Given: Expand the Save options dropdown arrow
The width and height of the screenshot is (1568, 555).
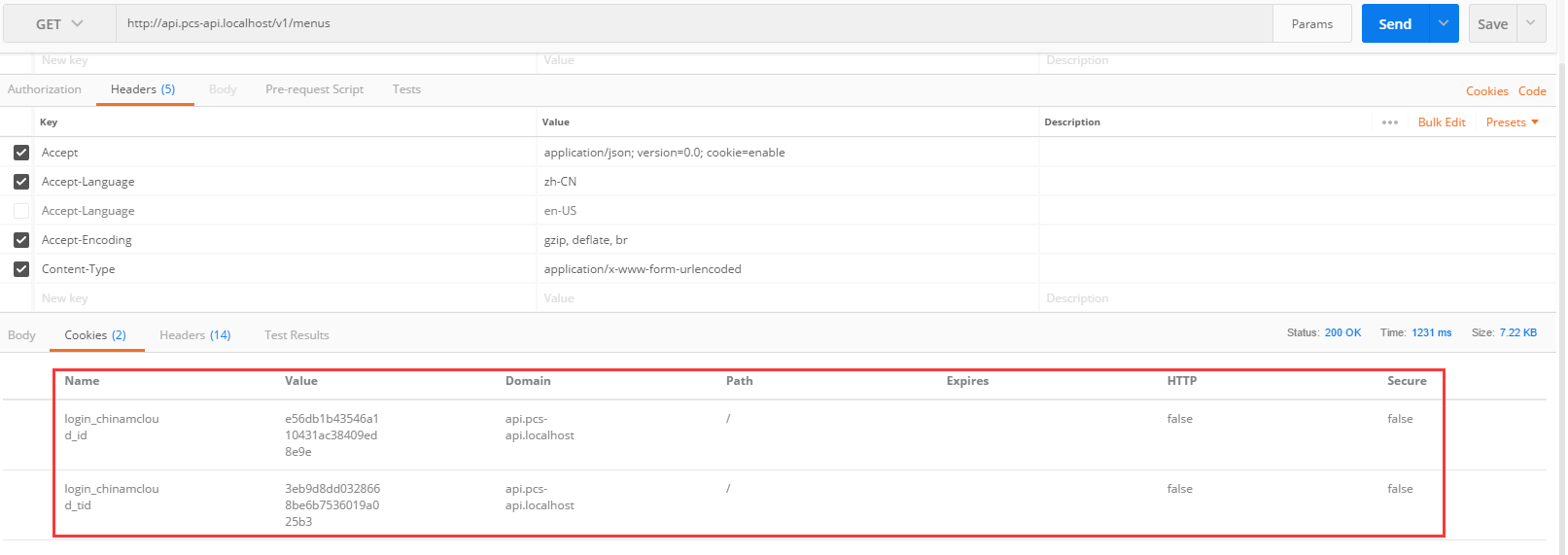Looking at the screenshot, I should pyautogui.click(x=1530, y=23).
